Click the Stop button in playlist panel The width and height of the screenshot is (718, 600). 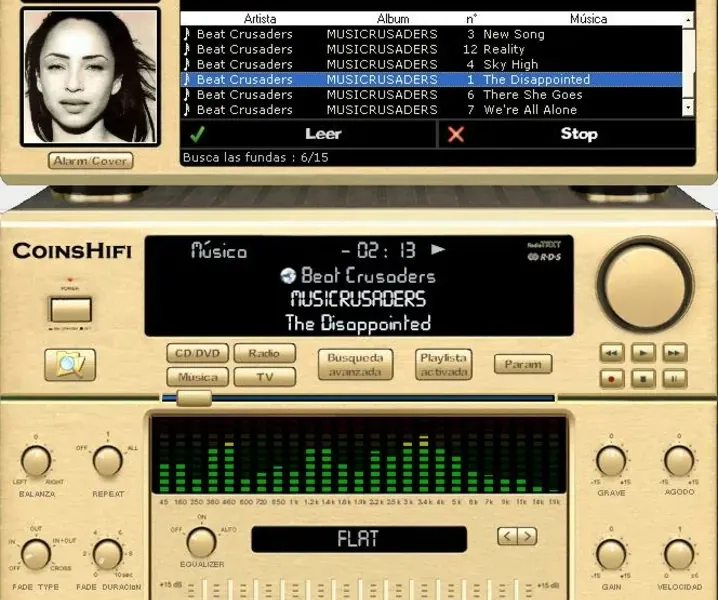coord(567,134)
